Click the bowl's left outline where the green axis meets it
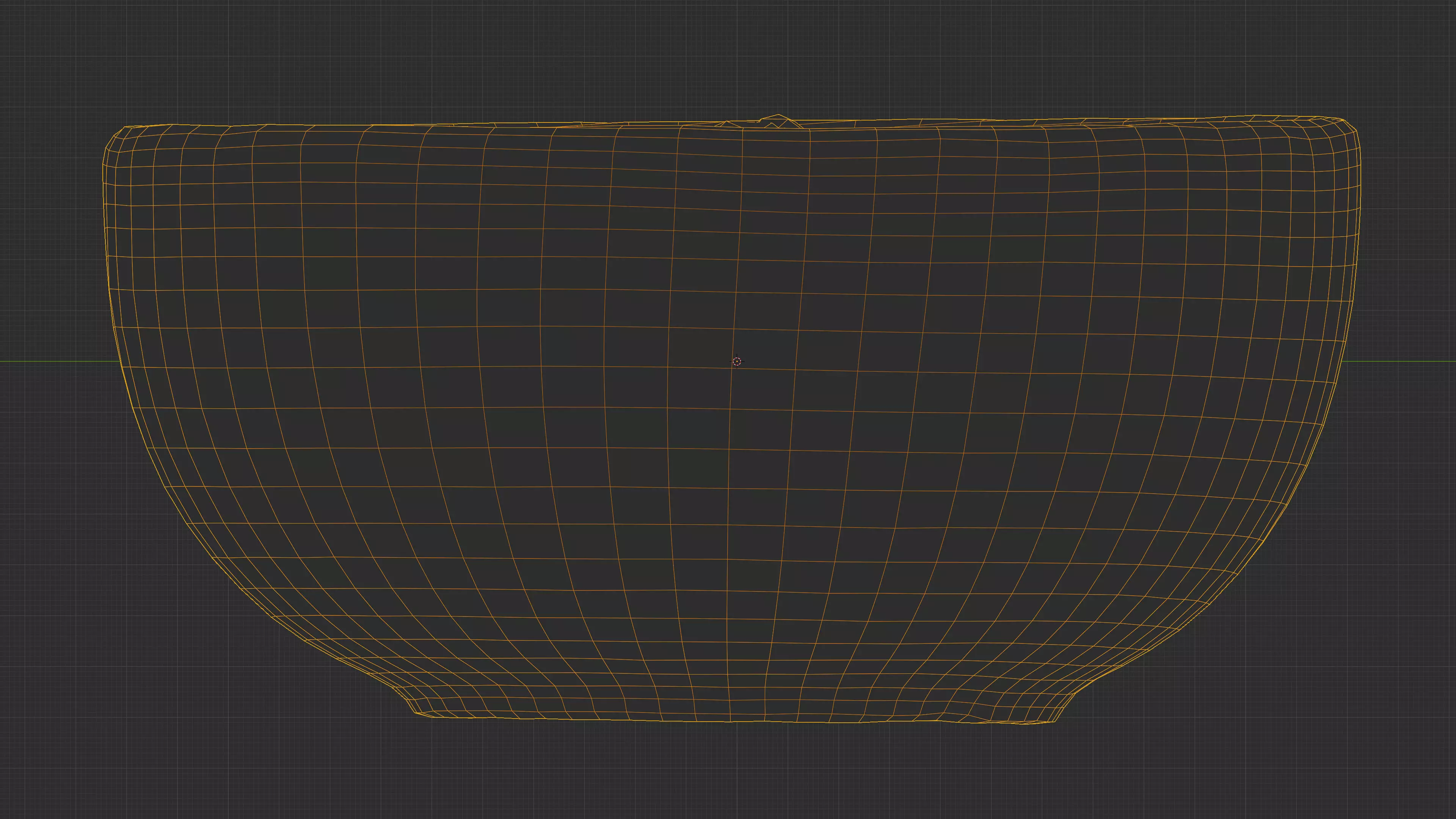Viewport: 1456px width, 819px height. pyautogui.click(x=121, y=361)
